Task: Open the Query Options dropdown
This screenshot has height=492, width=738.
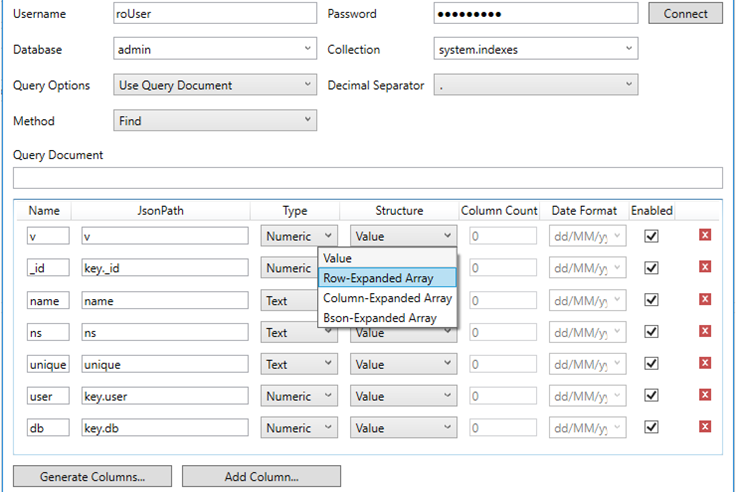Action: pos(215,85)
